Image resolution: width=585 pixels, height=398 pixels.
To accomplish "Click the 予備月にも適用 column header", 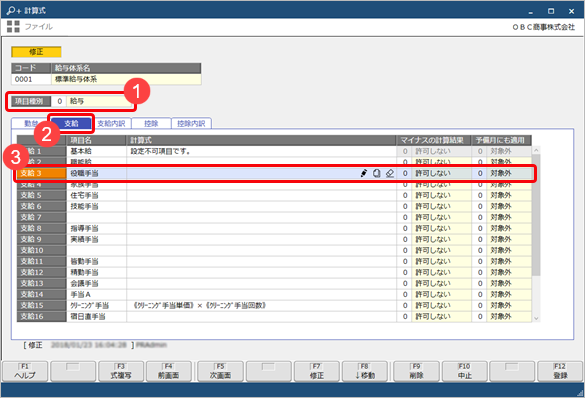I will pyautogui.click(x=501, y=140).
